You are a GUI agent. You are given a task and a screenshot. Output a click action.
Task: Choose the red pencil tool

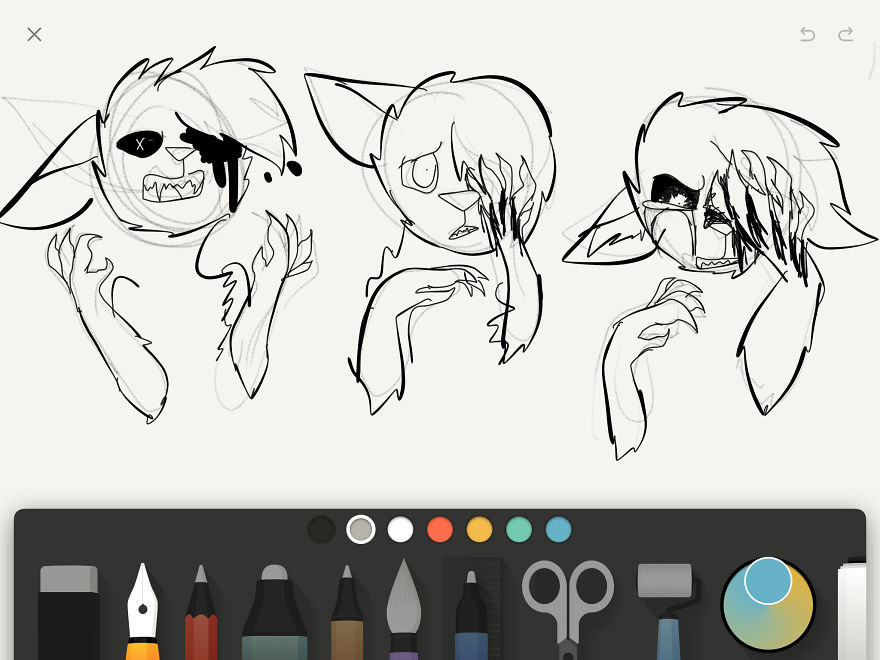(201, 612)
